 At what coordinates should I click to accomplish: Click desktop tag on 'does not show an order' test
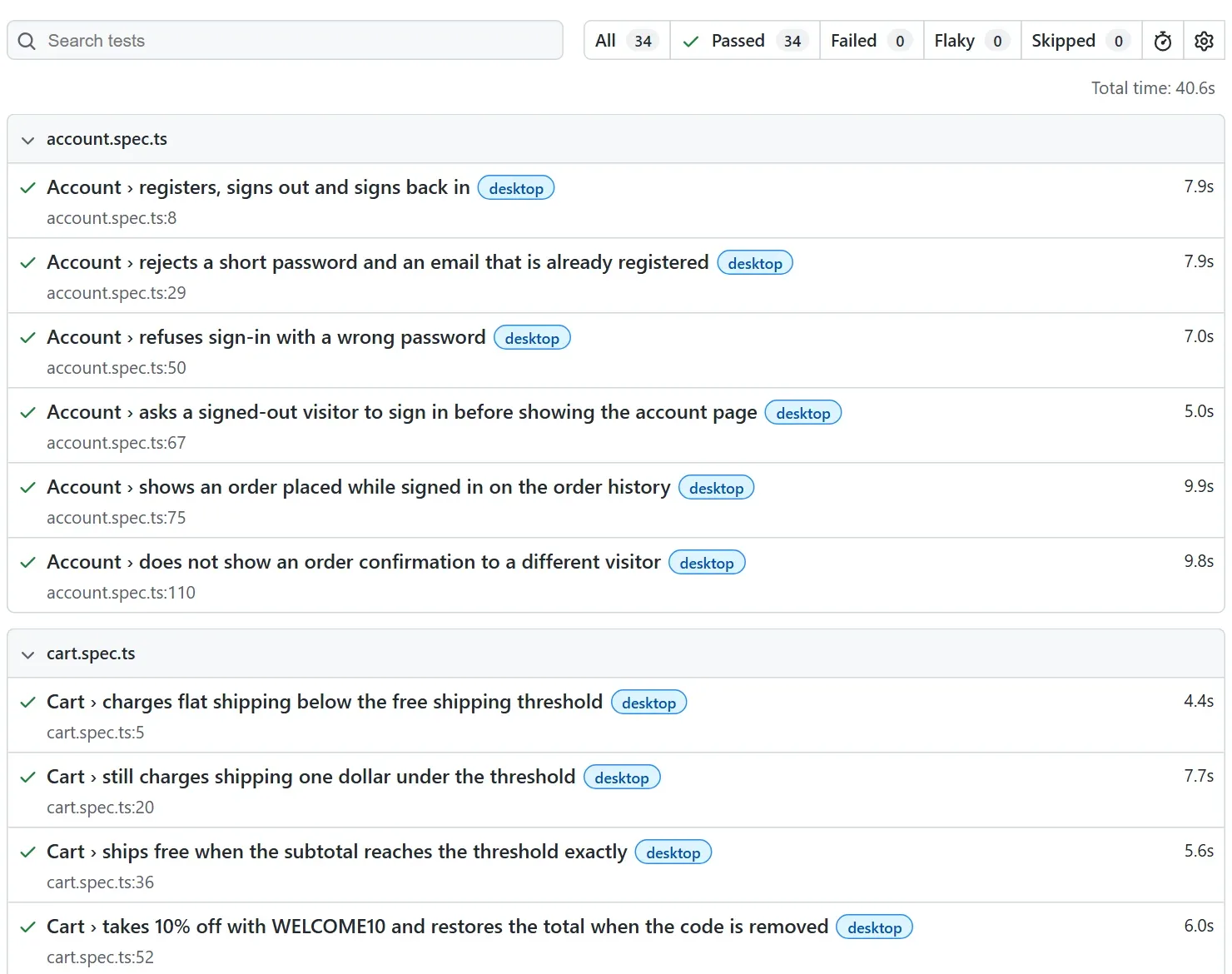tap(707, 563)
